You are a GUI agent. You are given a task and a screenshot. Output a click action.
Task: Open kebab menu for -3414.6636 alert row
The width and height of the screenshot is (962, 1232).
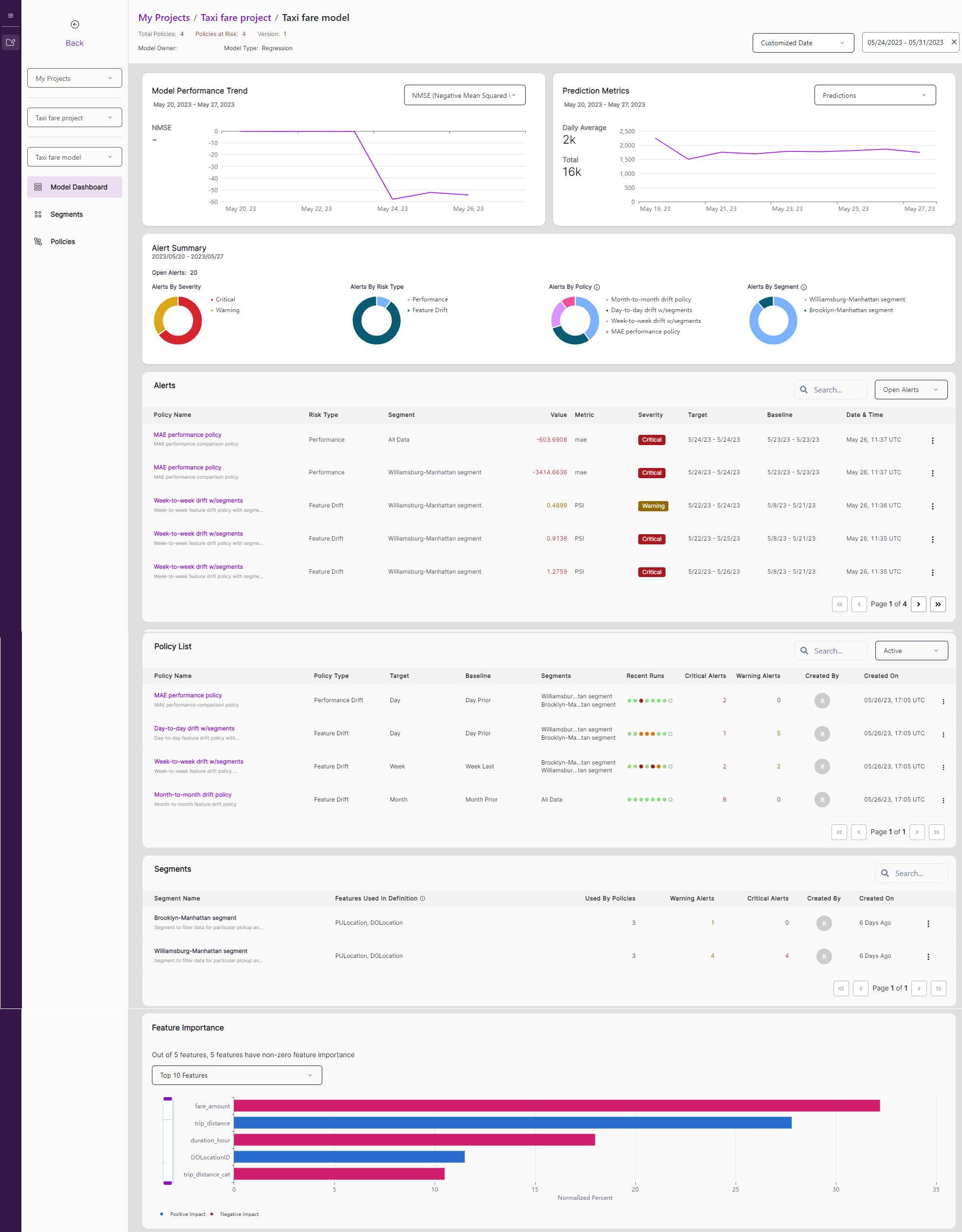(933, 473)
